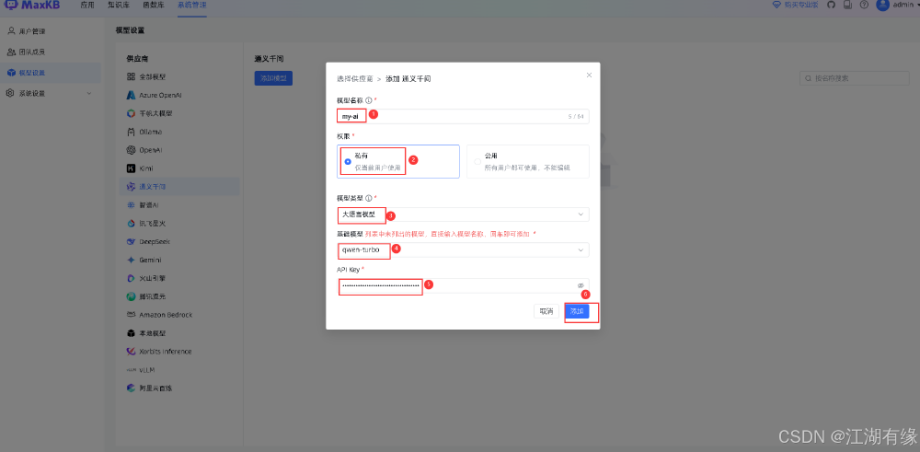Select the vLLM provider

(180, 370)
